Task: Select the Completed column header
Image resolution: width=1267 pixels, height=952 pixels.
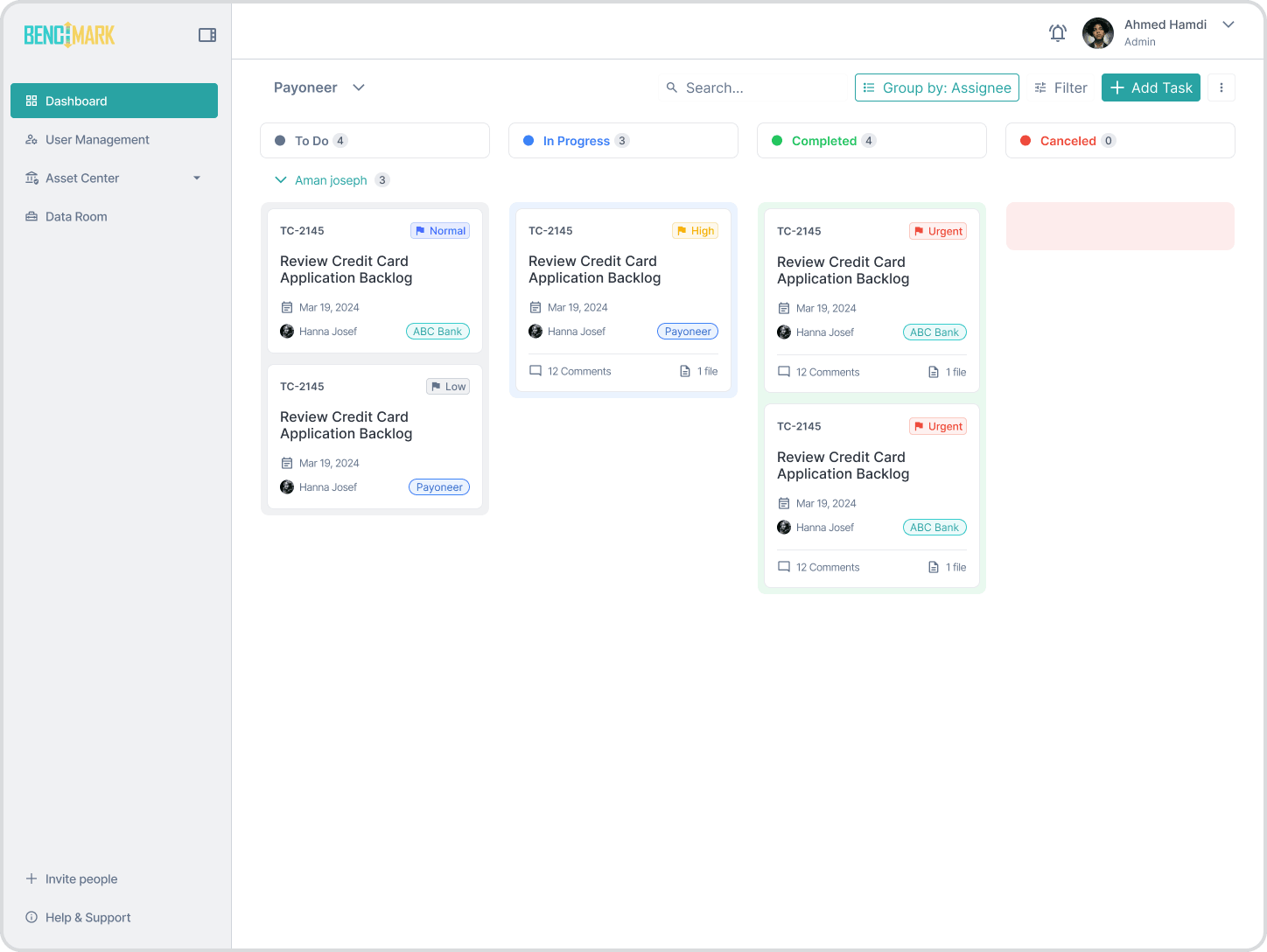Action: pos(871,140)
